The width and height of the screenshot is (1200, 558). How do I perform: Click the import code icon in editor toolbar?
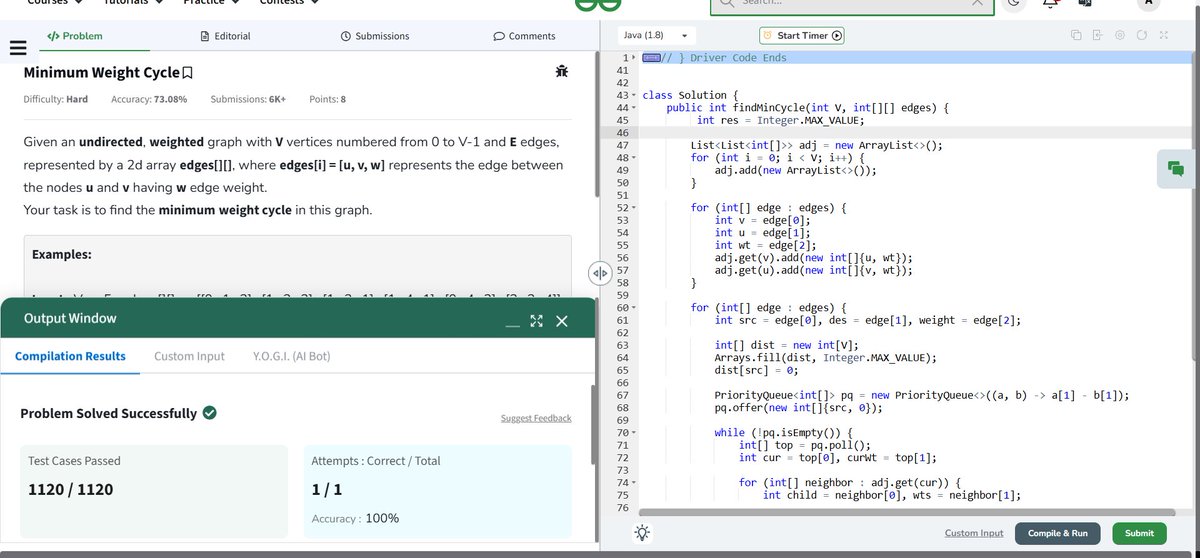[x=1097, y=36]
